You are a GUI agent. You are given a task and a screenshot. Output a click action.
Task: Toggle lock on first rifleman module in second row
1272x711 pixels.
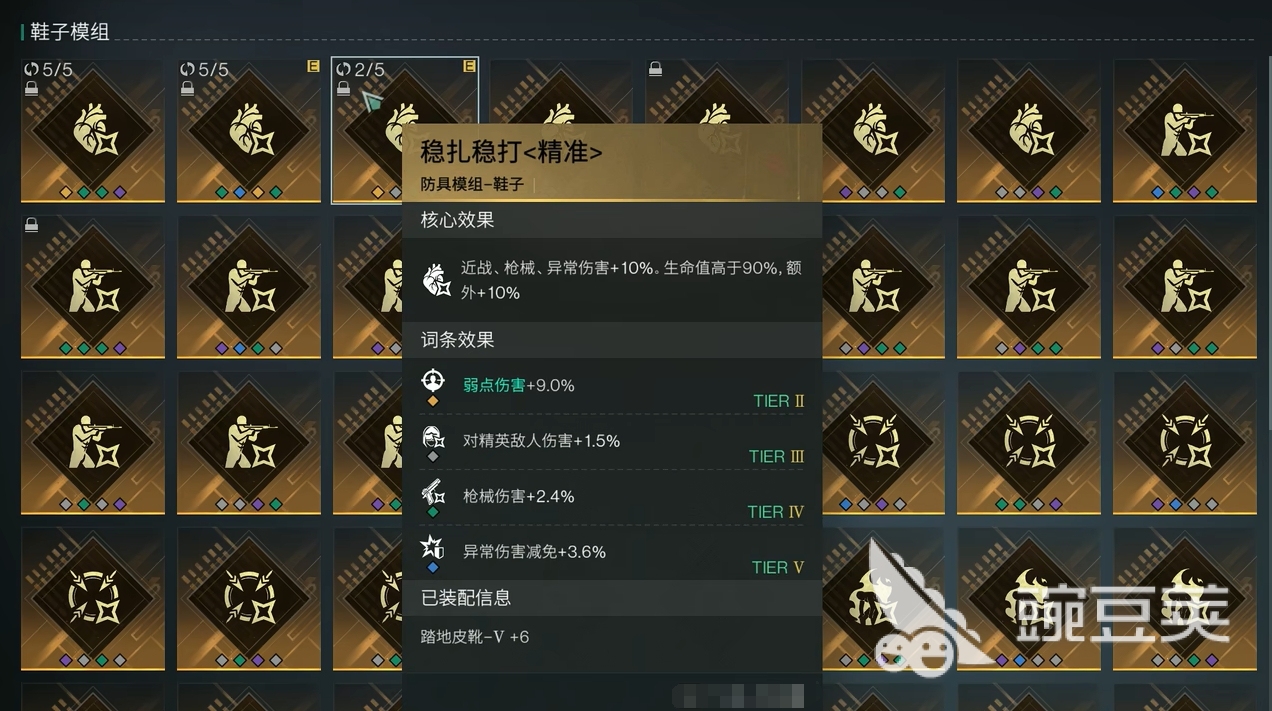(31, 226)
